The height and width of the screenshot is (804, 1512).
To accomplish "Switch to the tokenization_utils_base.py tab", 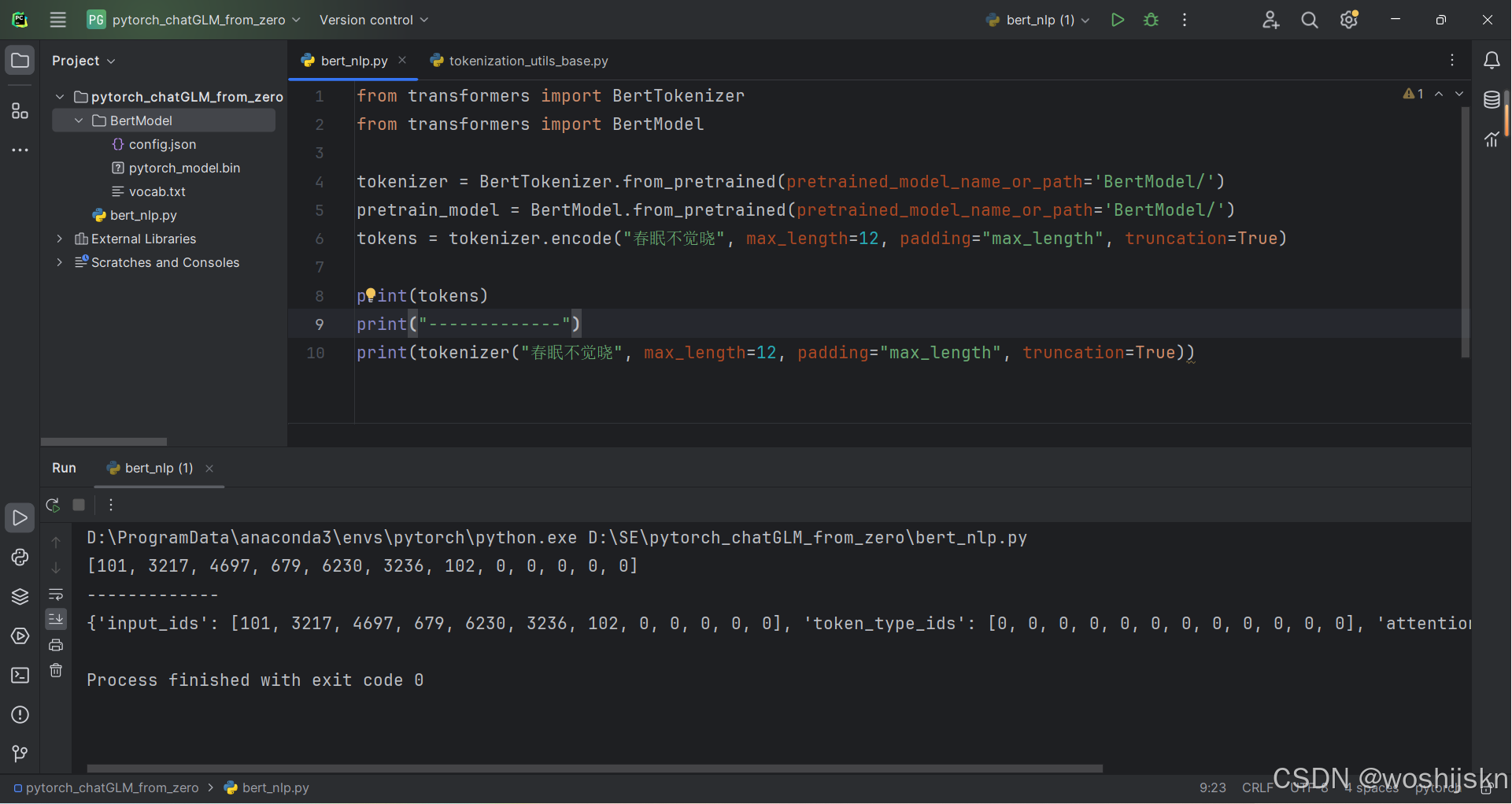I will tap(526, 60).
